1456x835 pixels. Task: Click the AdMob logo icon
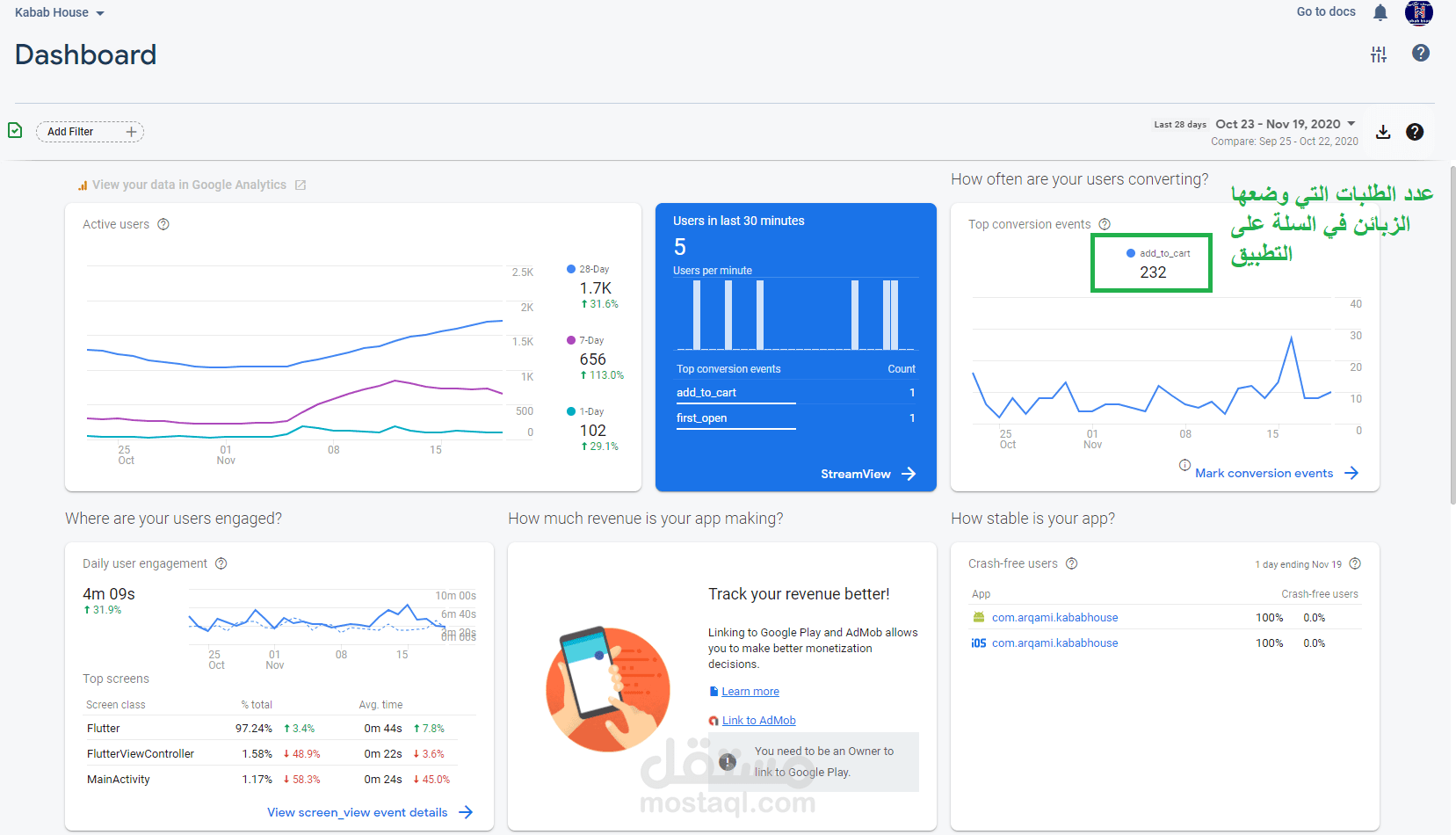714,721
